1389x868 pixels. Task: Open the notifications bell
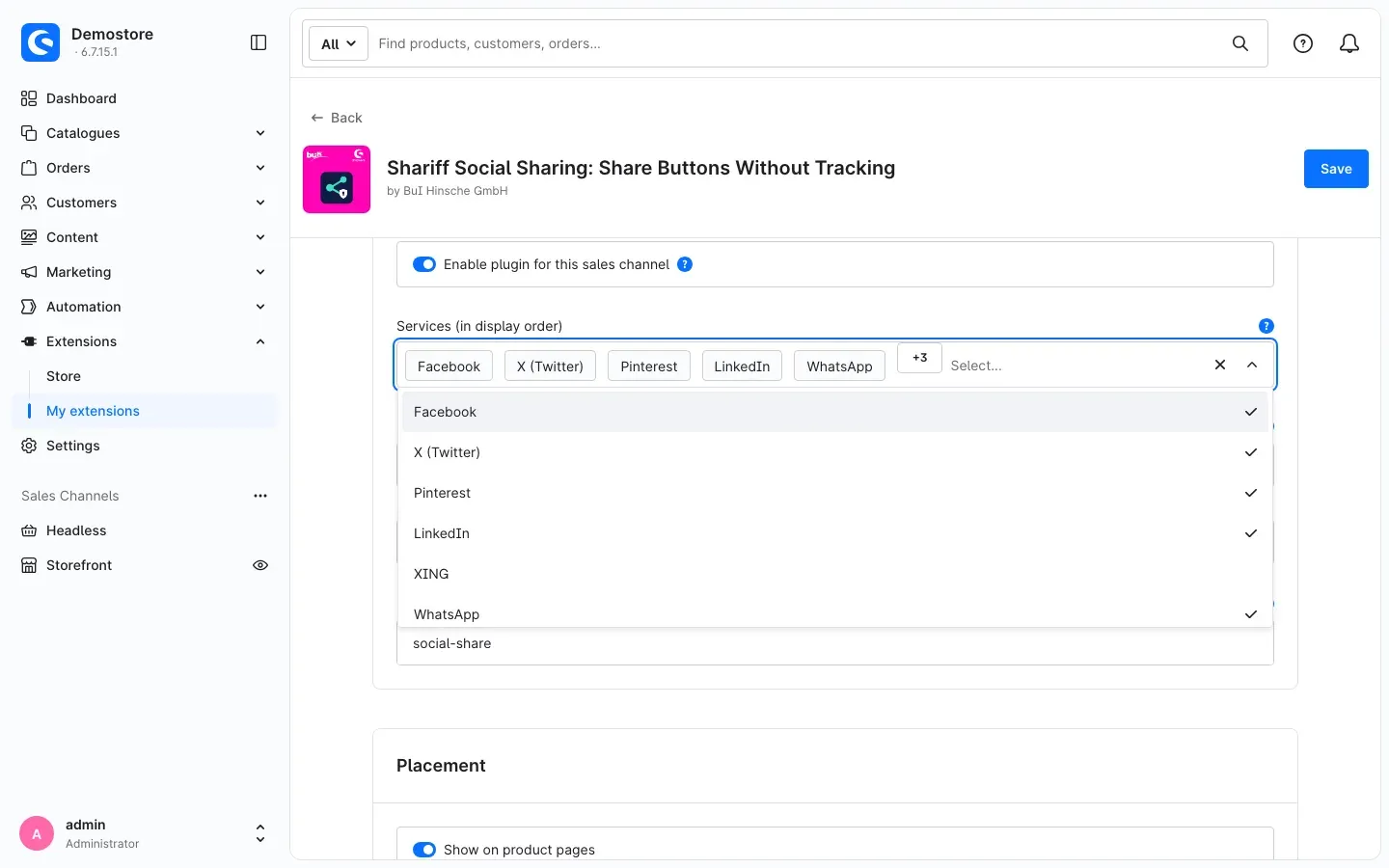pyautogui.click(x=1349, y=43)
